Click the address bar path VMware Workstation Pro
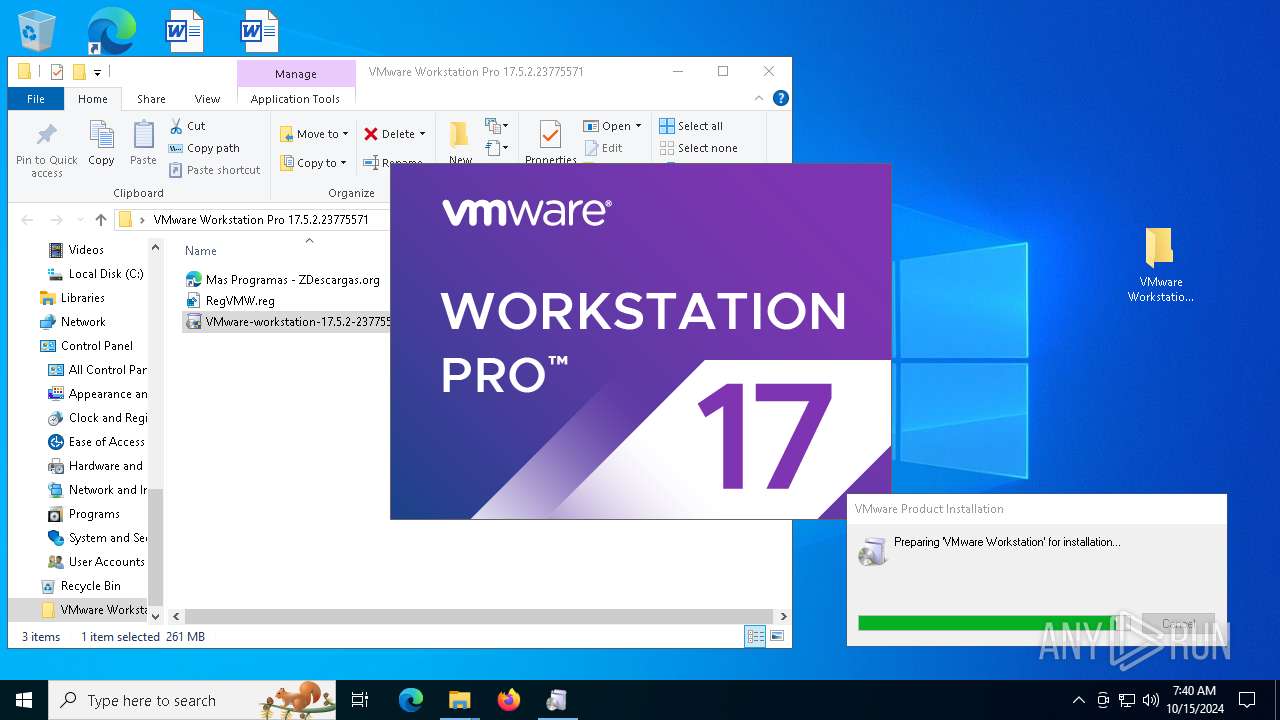The height and width of the screenshot is (720, 1280). point(261,220)
